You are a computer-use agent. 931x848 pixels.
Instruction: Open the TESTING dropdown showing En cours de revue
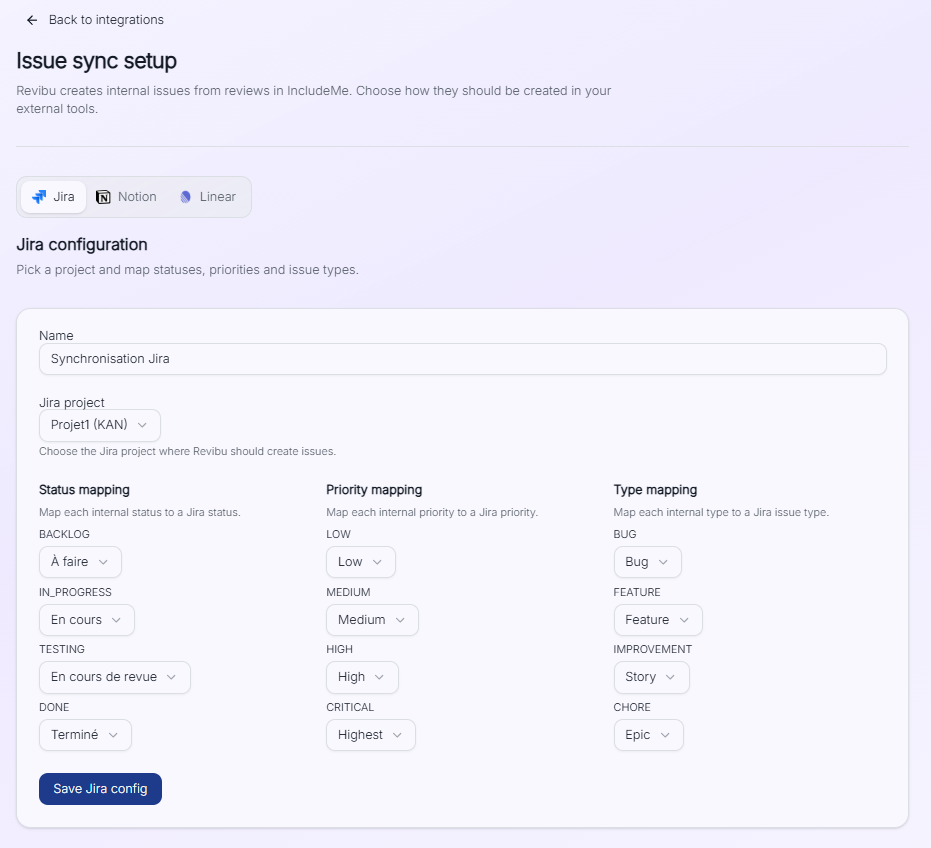click(x=114, y=677)
